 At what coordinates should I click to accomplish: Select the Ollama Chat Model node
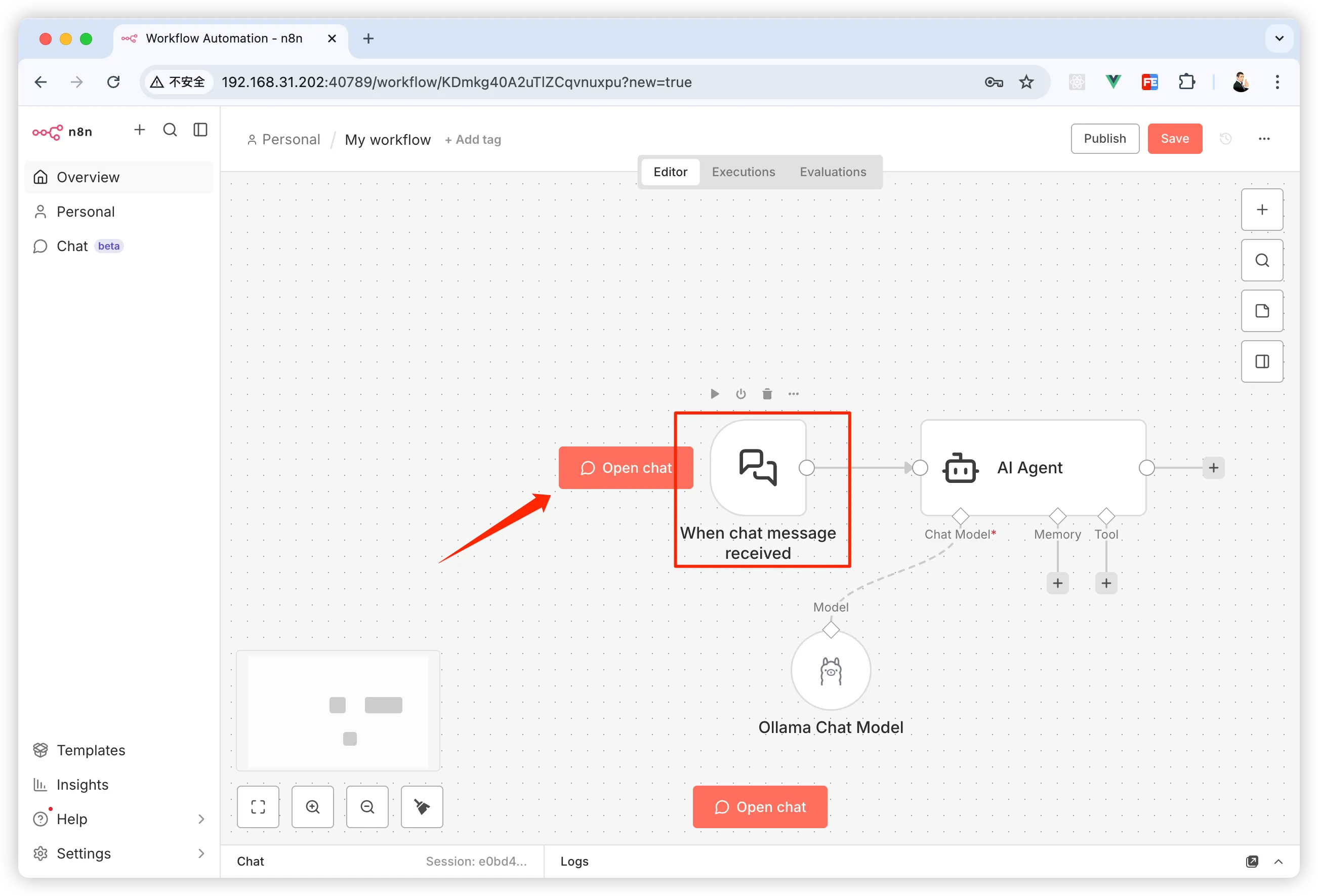tap(831, 671)
